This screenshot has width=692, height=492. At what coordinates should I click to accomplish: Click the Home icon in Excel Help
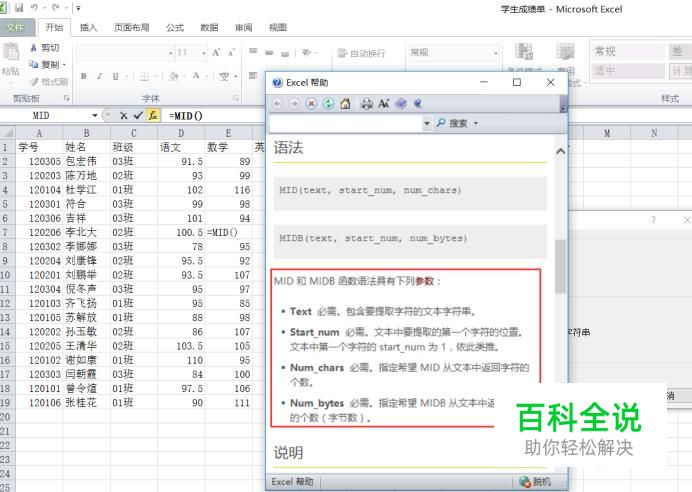pos(345,104)
